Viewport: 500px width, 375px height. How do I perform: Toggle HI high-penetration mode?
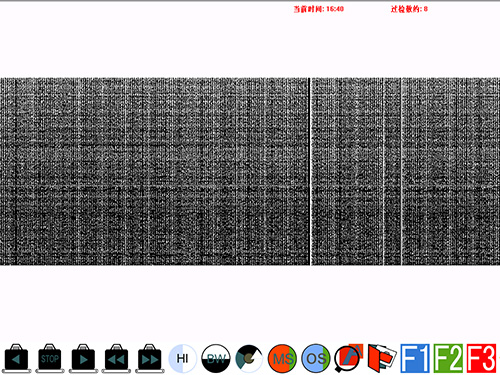click(183, 358)
